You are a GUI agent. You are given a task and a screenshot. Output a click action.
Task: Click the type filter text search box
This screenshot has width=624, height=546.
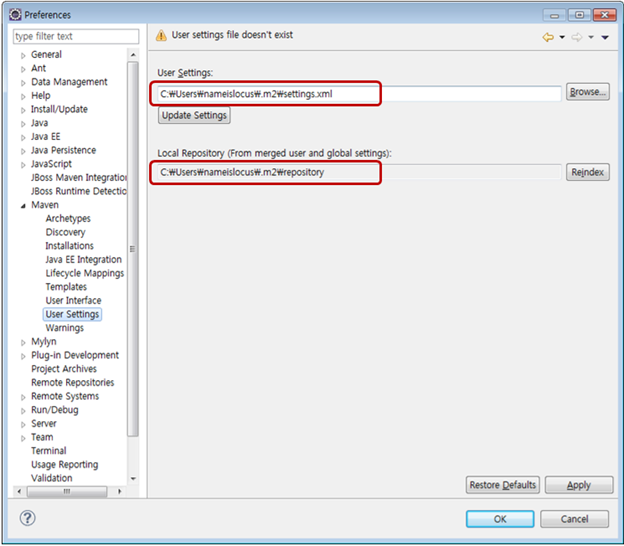click(x=75, y=37)
